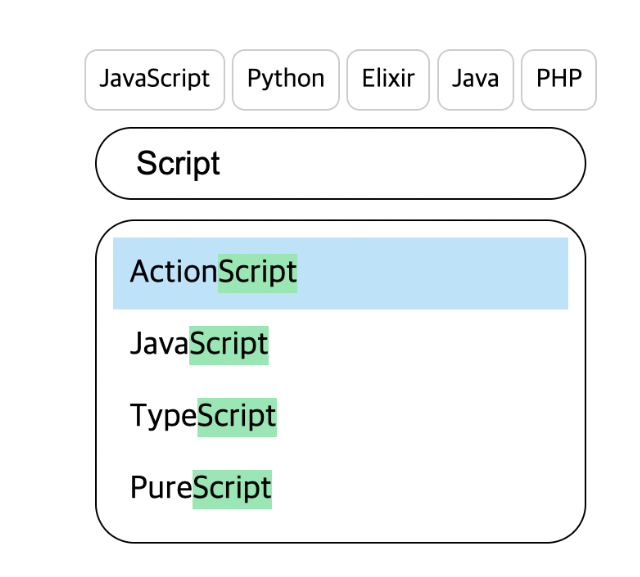This screenshot has height=577, width=640.
Task: Select PureScript suggestion in the list
Action: (x=340, y=488)
